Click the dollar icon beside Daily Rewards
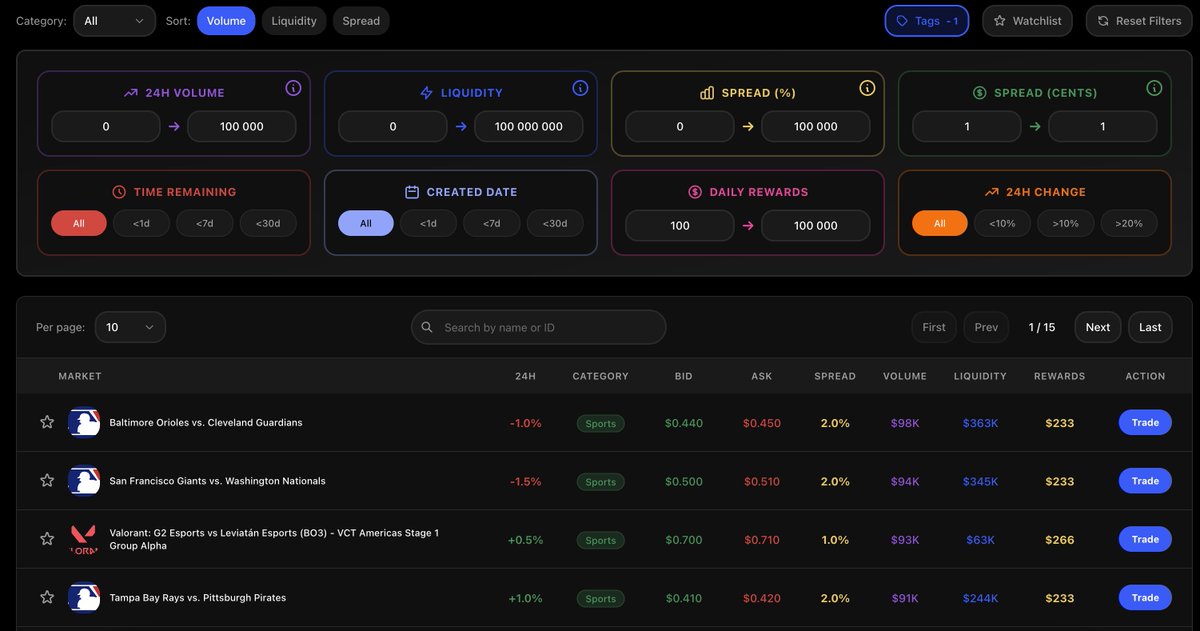This screenshot has height=631, width=1200. [695, 192]
